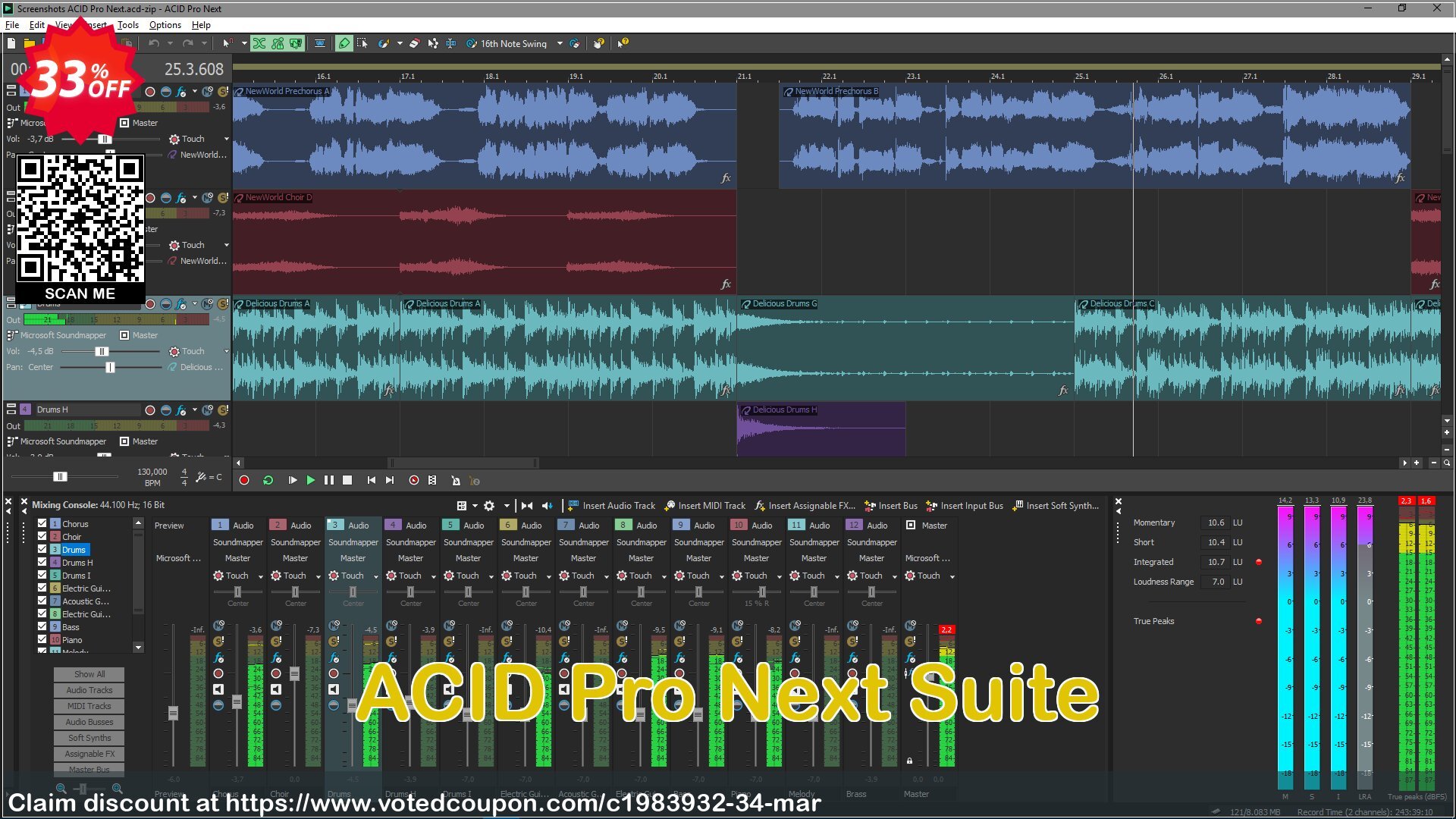Viewport: 1456px width, 819px height.
Task: Select the Delicious Drums H clip on the timeline
Action: pyautogui.click(x=821, y=429)
